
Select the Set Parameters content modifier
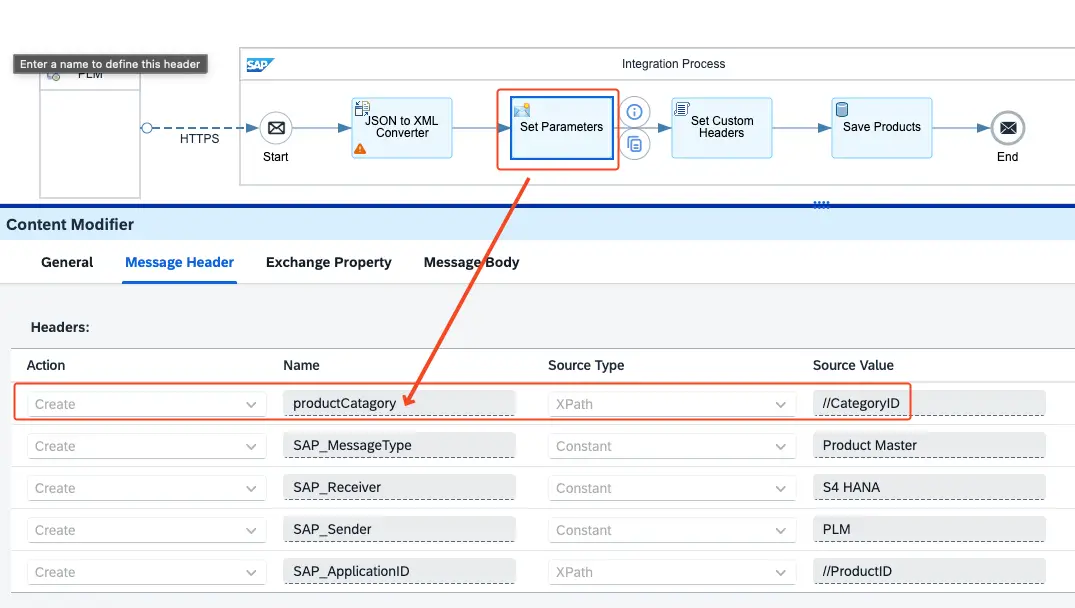click(561, 127)
